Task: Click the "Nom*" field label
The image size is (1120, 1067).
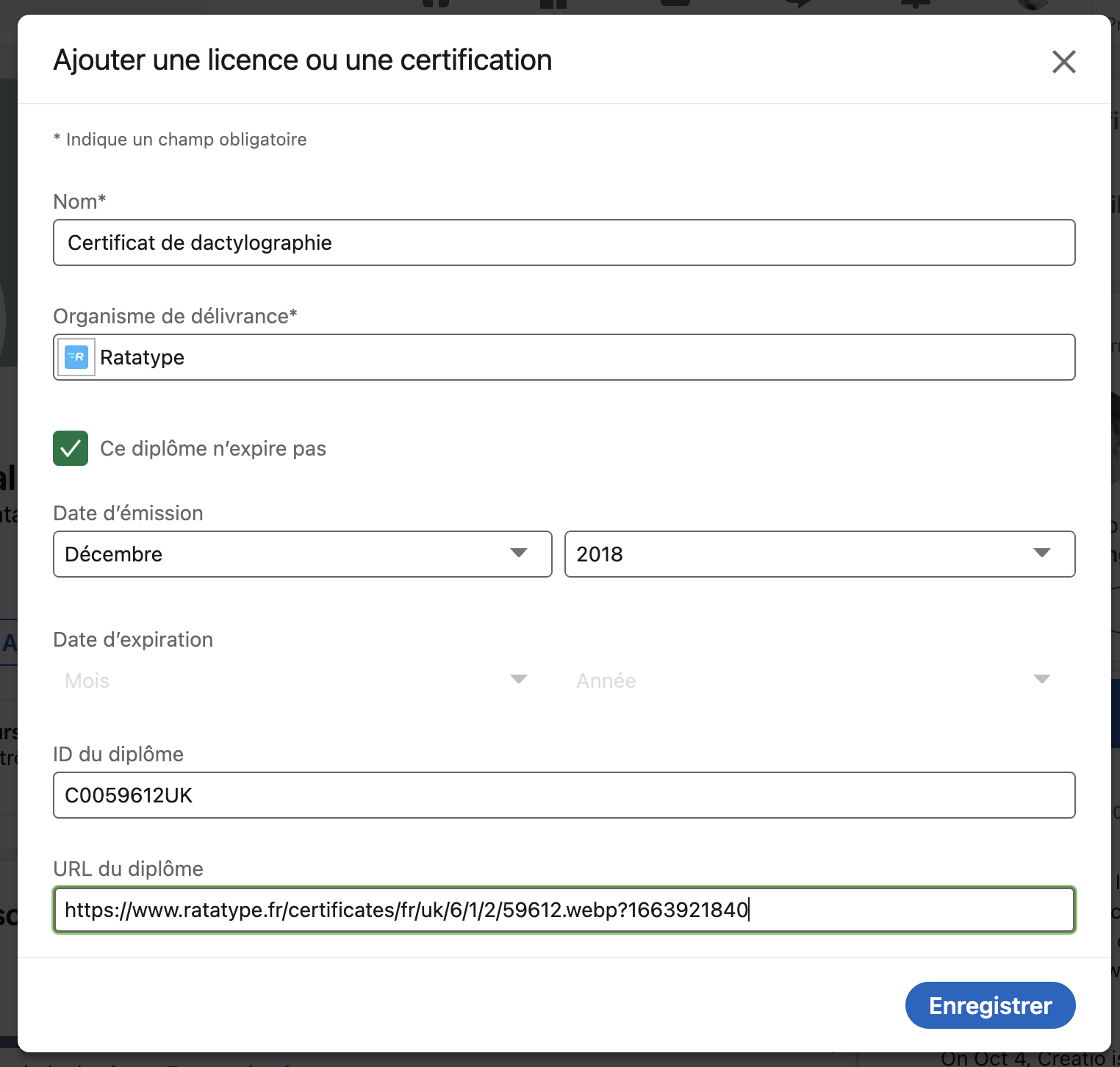Action: click(79, 201)
